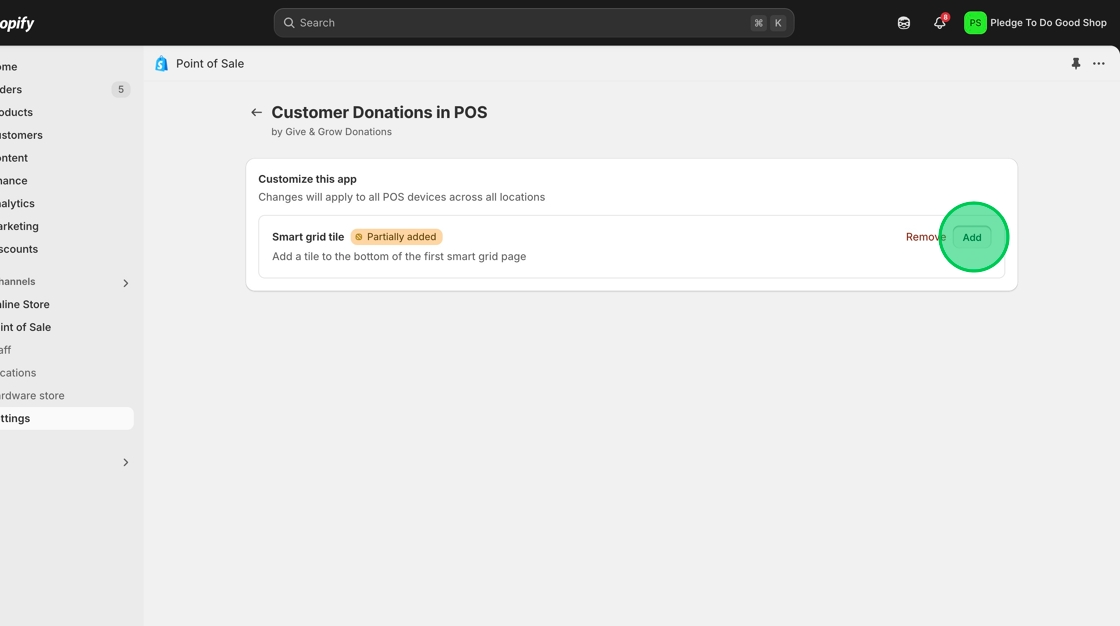Click the Point of Sale header title
The image size is (1120, 626).
(x=210, y=64)
